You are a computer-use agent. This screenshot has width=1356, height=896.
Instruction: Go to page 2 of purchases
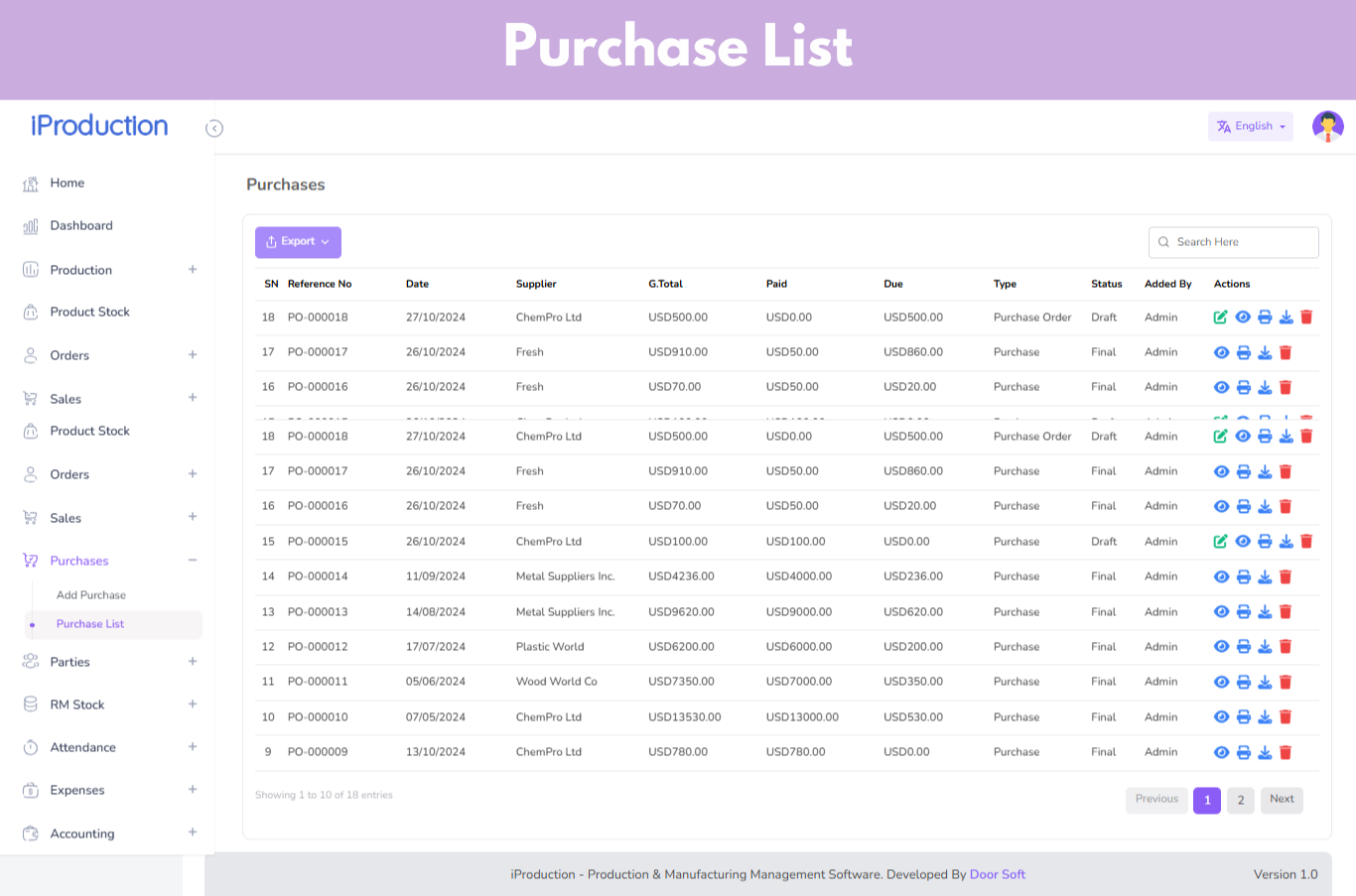tap(1241, 800)
